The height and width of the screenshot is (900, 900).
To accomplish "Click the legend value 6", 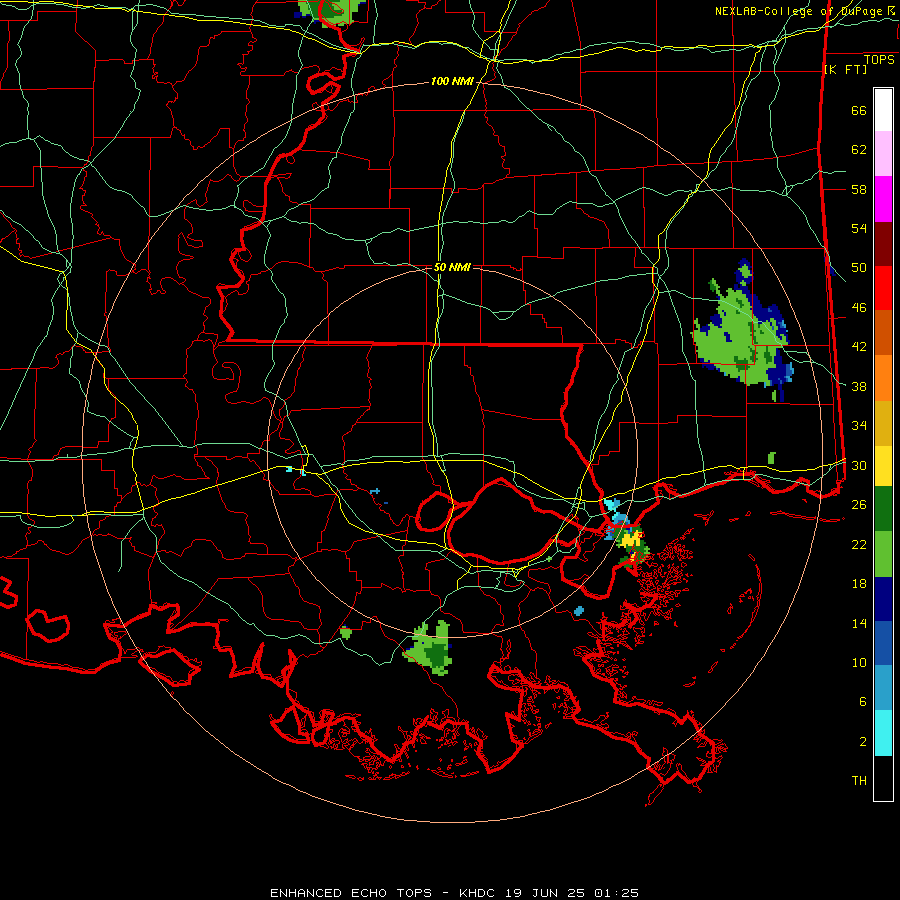I will tap(862, 701).
